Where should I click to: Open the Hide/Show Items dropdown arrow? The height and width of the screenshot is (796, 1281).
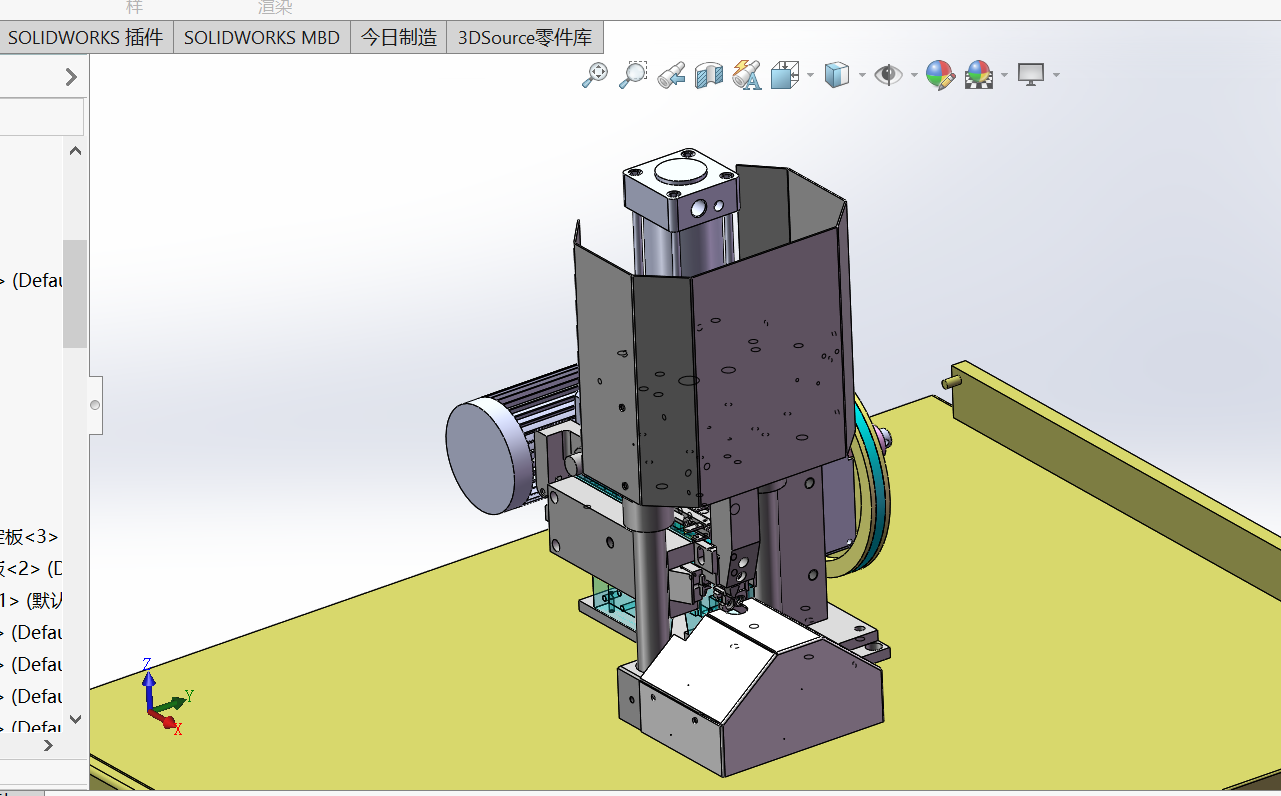click(913, 75)
